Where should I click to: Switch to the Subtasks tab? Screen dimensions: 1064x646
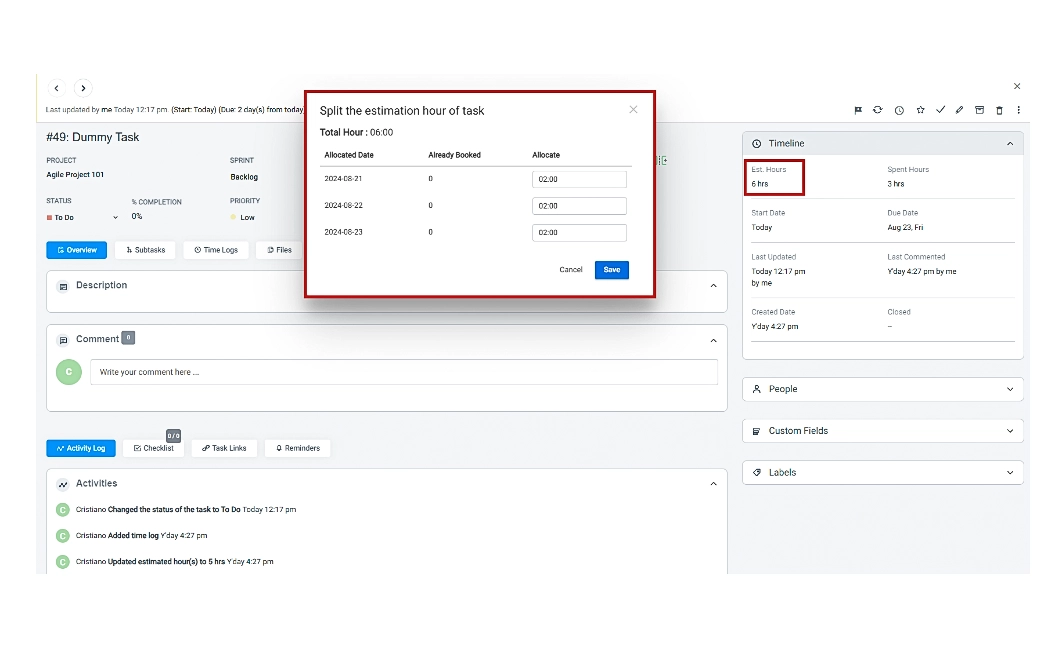pyautogui.click(x=145, y=249)
